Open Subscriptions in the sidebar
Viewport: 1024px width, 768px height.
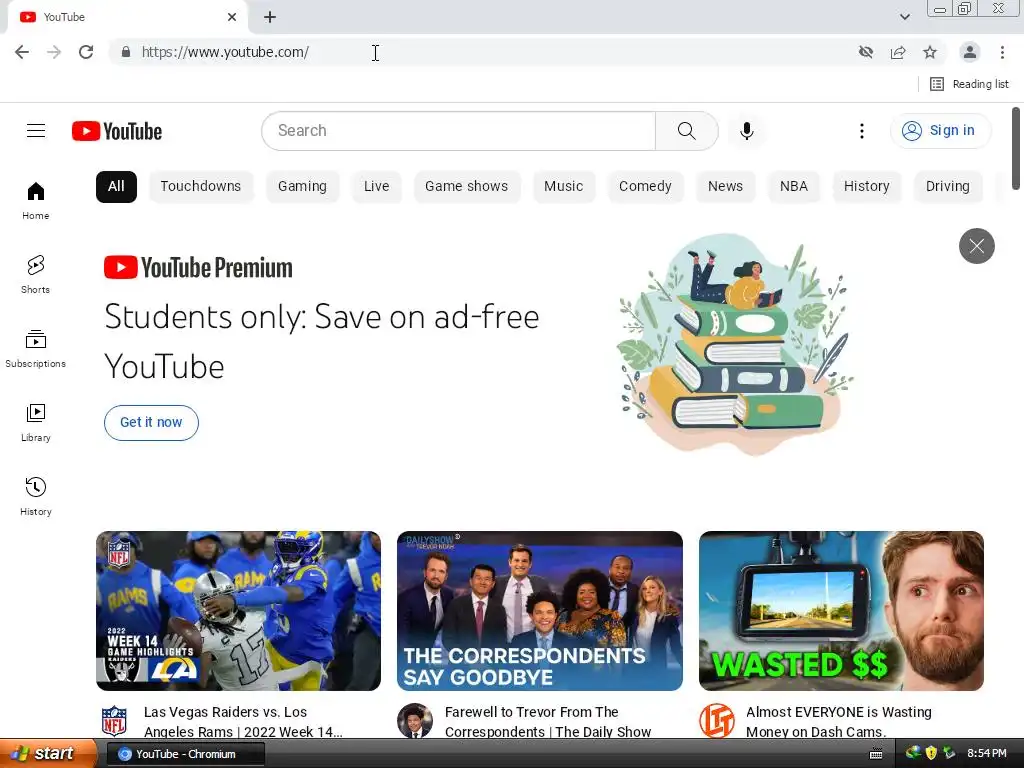(x=35, y=349)
